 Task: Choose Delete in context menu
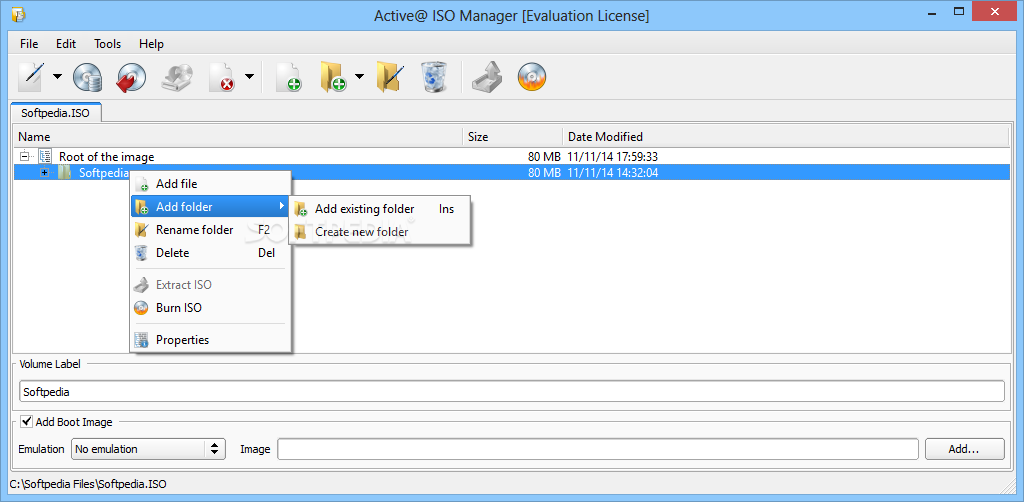click(210, 253)
